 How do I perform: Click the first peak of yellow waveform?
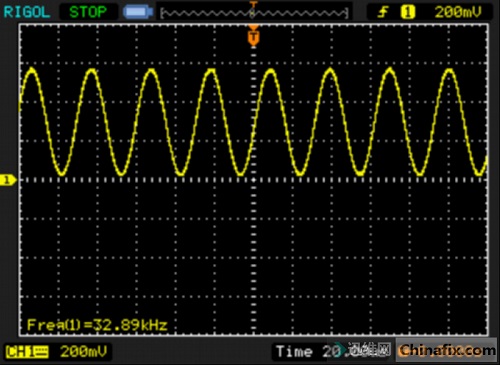(32, 70)
